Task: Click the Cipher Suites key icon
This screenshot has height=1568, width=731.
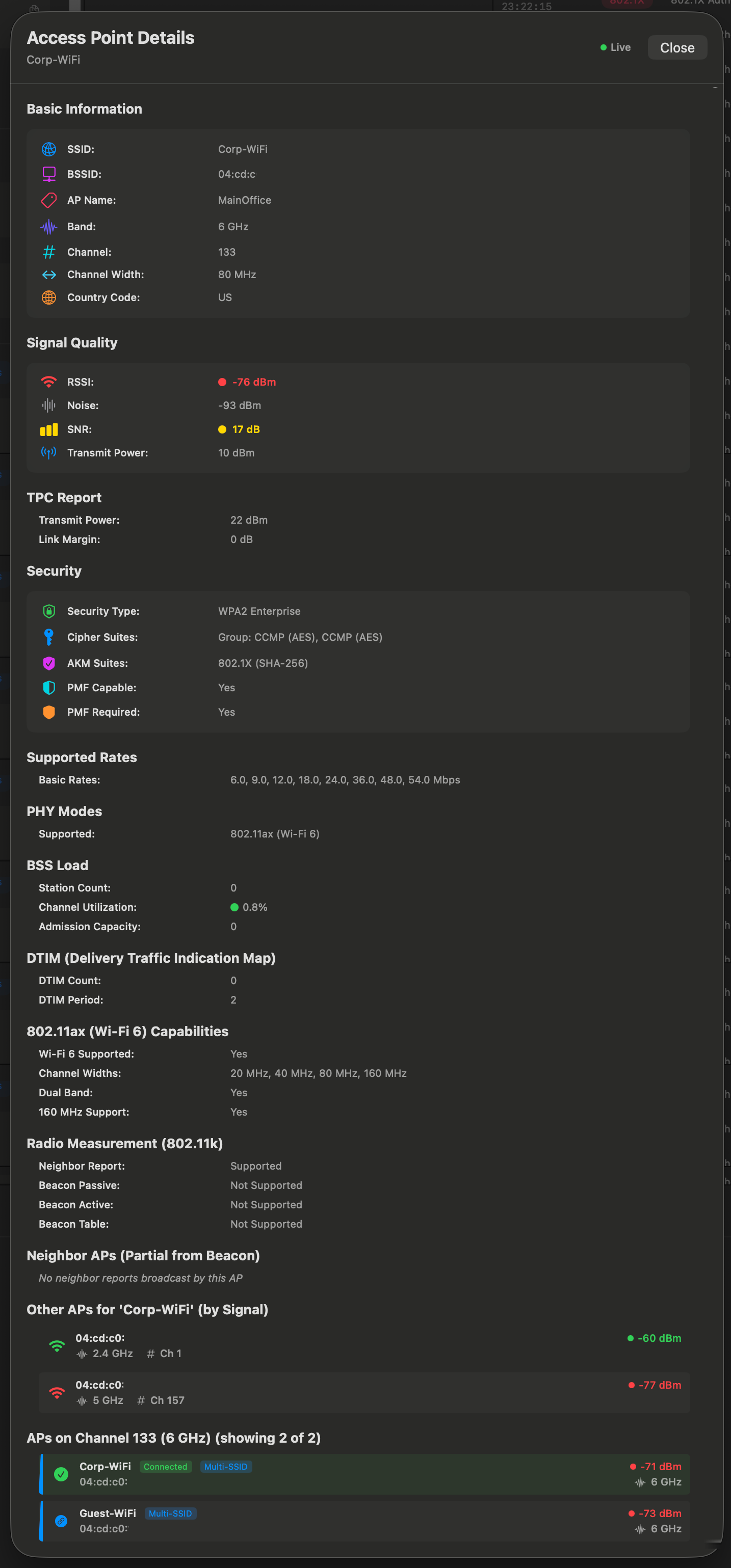Action: tap(49, 637)
